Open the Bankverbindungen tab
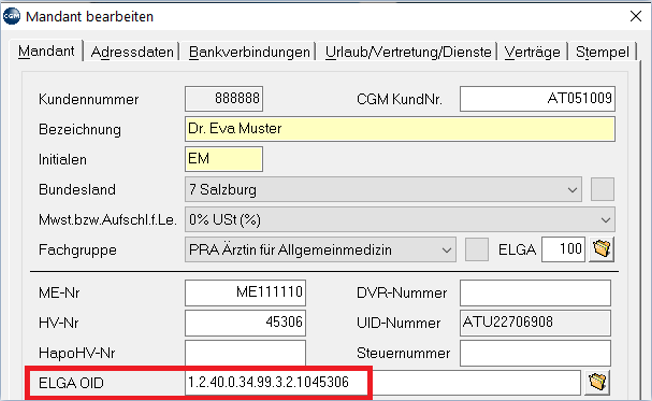Viewport: 652px width, 401px height. (x=249, y=52)
